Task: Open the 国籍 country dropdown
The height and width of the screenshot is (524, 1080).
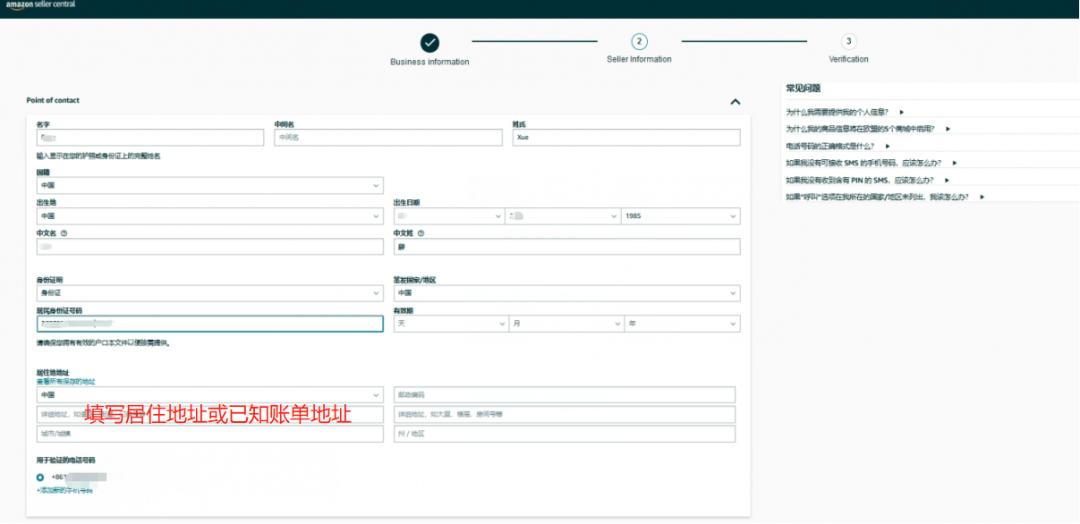Action: (209, 186)
